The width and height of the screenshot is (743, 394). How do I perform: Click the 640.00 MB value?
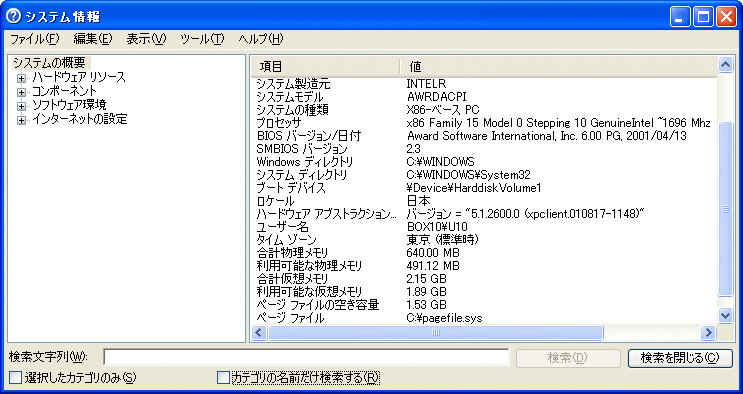pos(433,253)
